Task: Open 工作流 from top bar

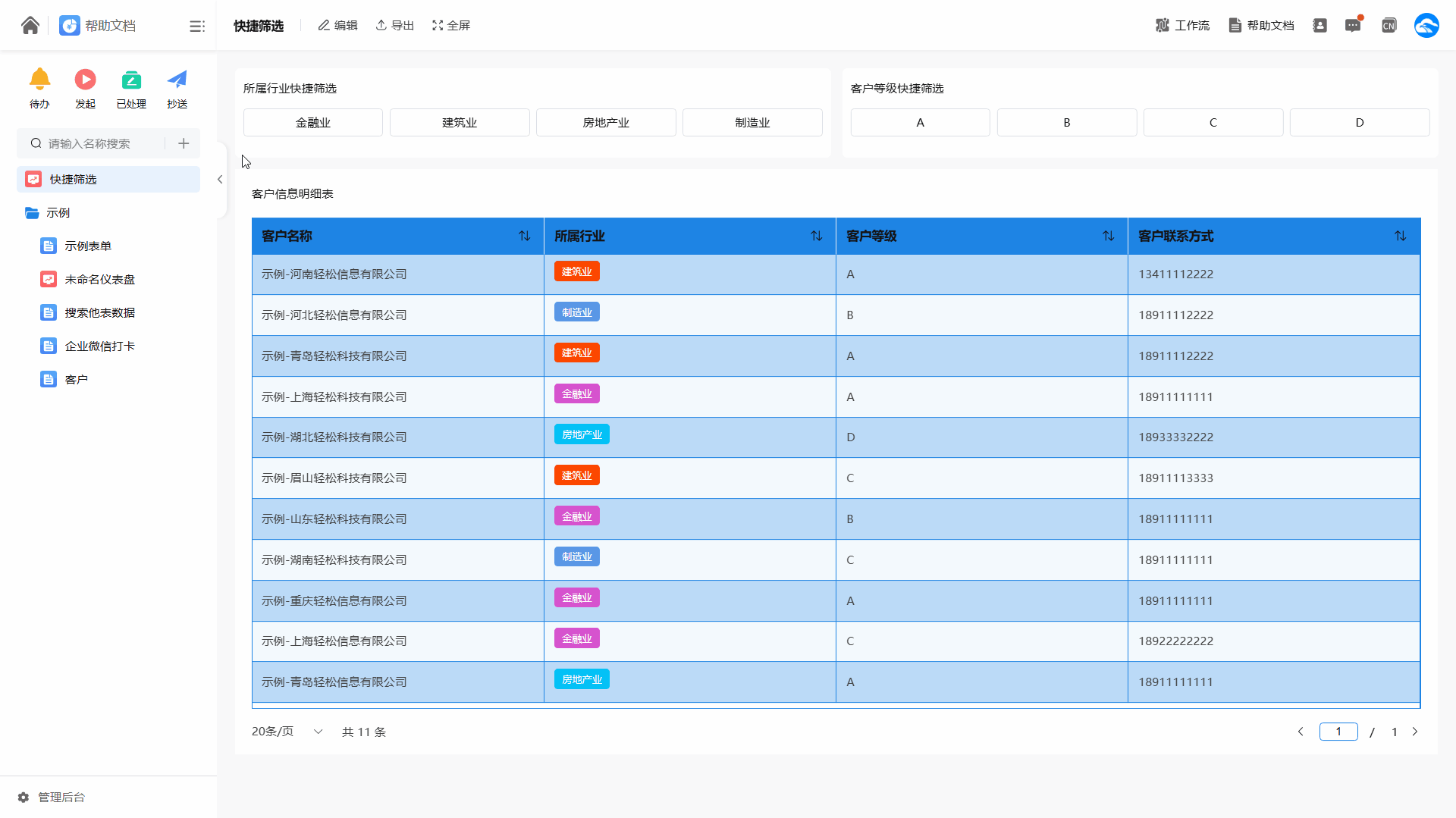Action: coord(1182,26)
